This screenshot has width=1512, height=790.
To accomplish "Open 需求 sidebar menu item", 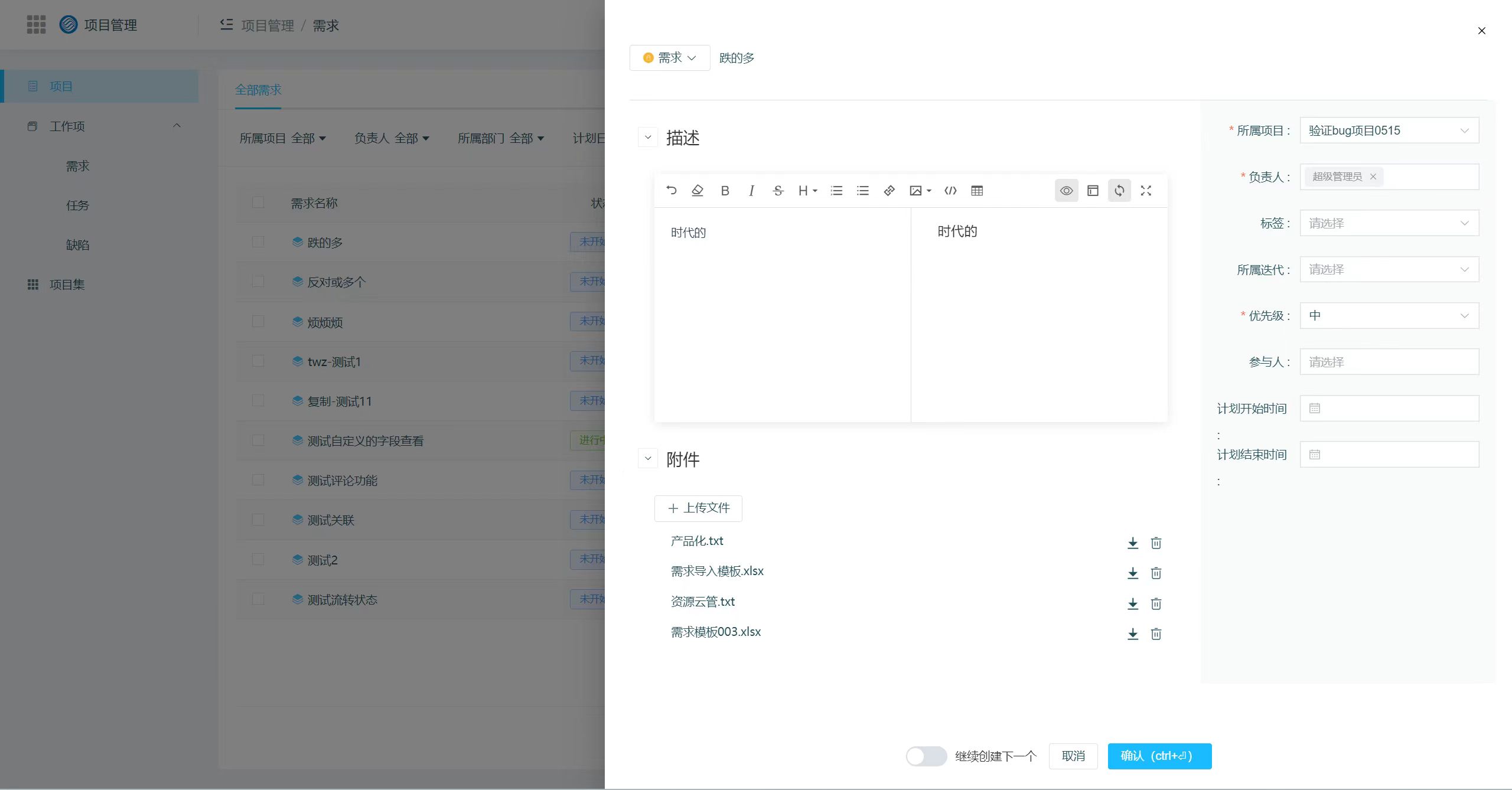I will click(x=77, y=166).
